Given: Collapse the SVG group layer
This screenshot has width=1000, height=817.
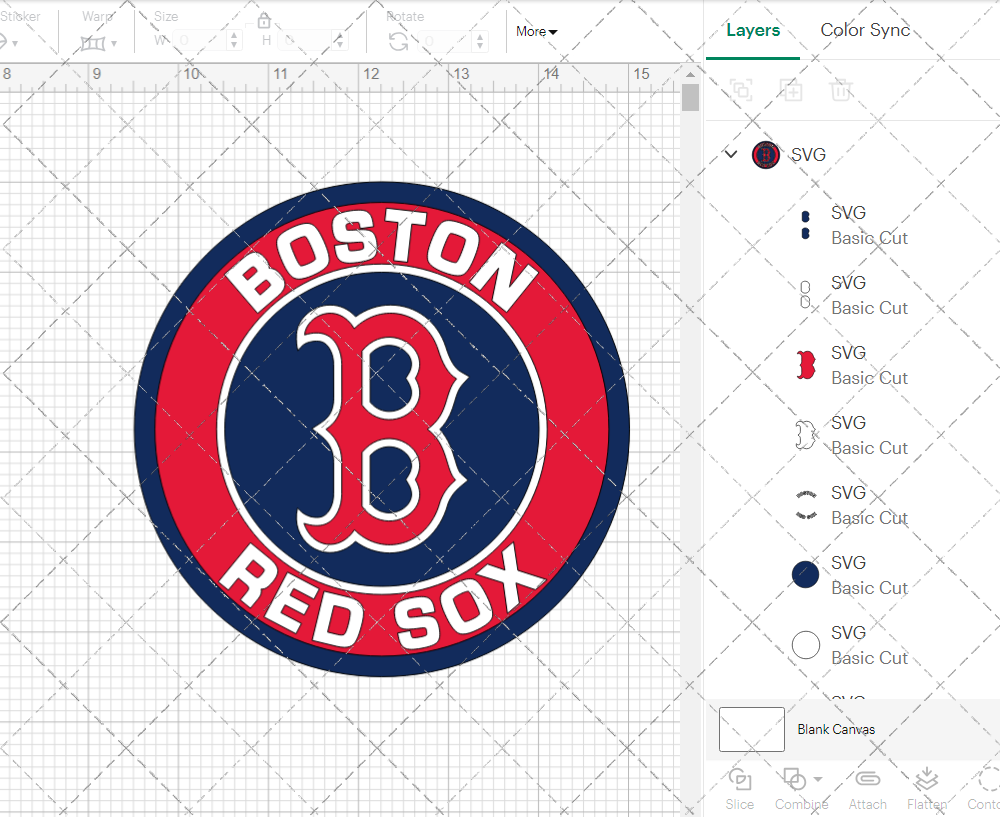Looking at the screenshot, I should (731, 154).
